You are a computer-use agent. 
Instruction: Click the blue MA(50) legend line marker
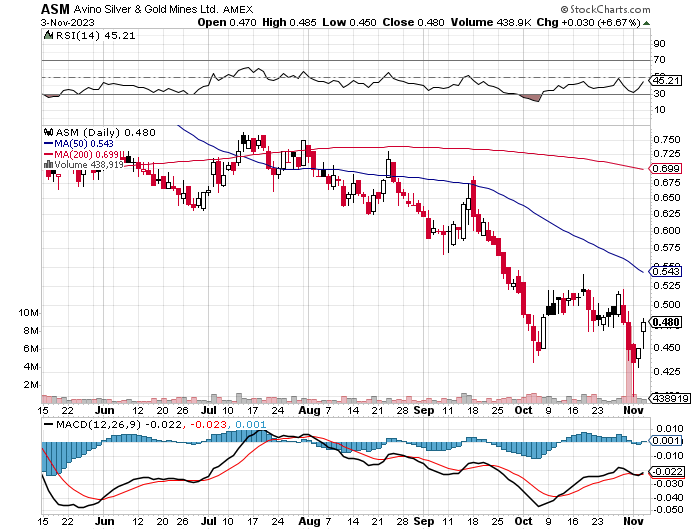tap(49, 144)
